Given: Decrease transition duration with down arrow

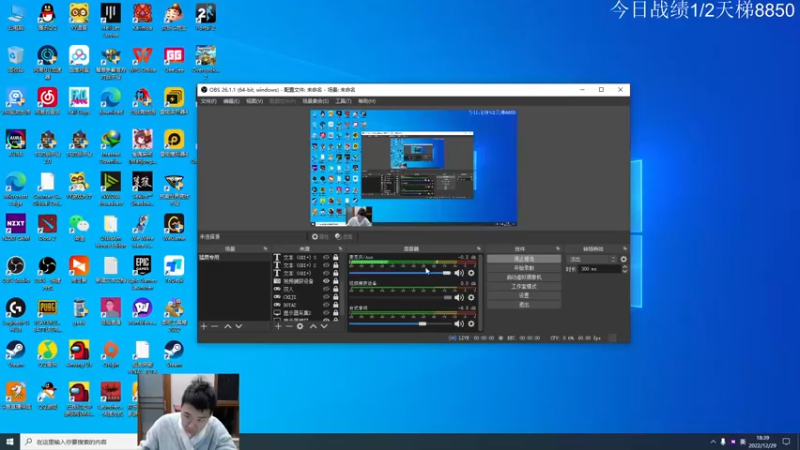Looking at the screenshot, I should pos(624,271).
